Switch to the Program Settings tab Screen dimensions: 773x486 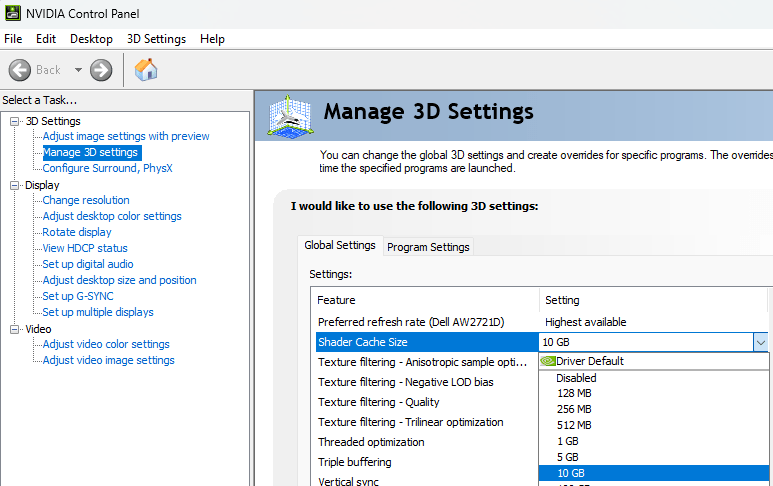pos(428,247)
